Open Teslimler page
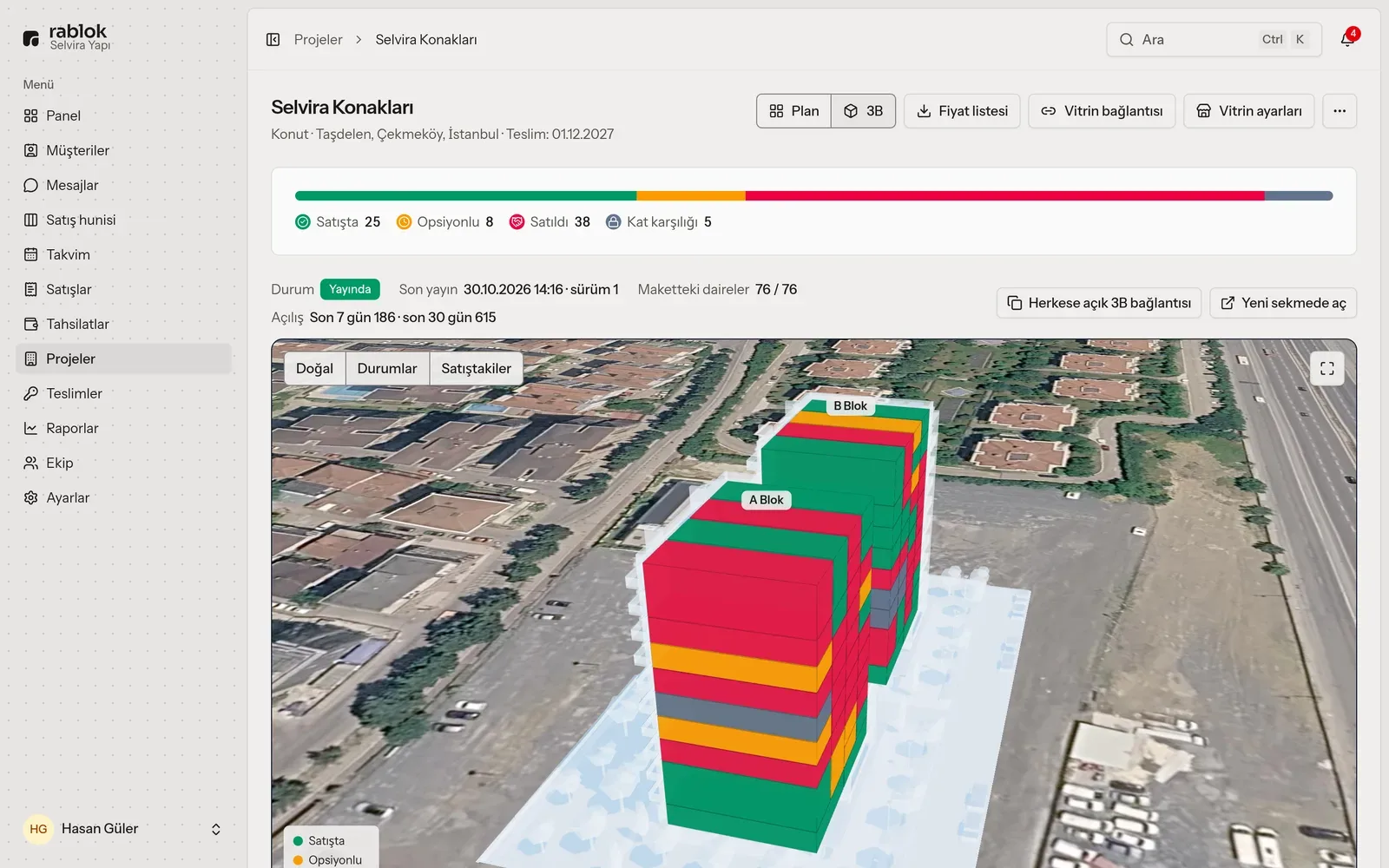Viewport: 1389px width, 868px height. point(123,393)
